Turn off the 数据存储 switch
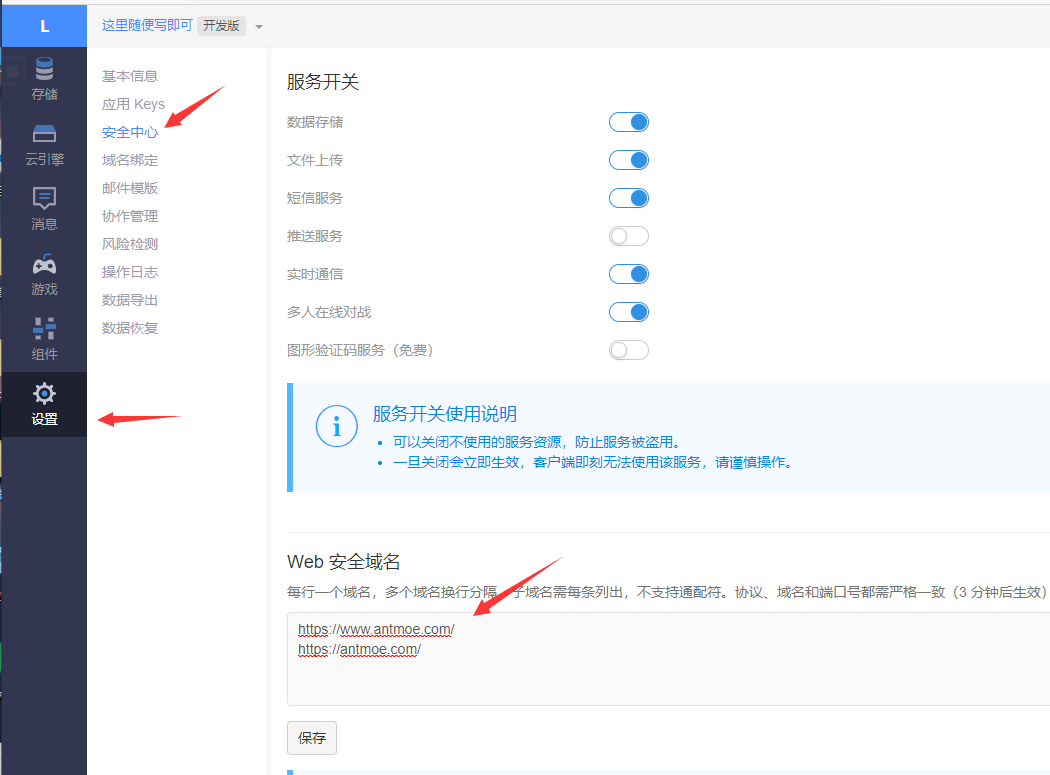The width and height of the screenshot is (1050, 775). pos(629,122)
